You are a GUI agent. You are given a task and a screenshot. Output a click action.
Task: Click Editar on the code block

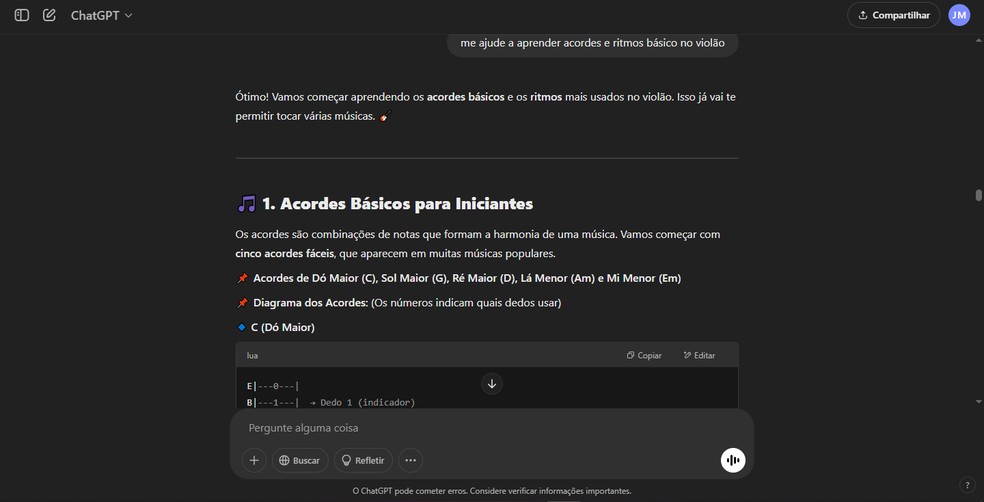(699, 355)
